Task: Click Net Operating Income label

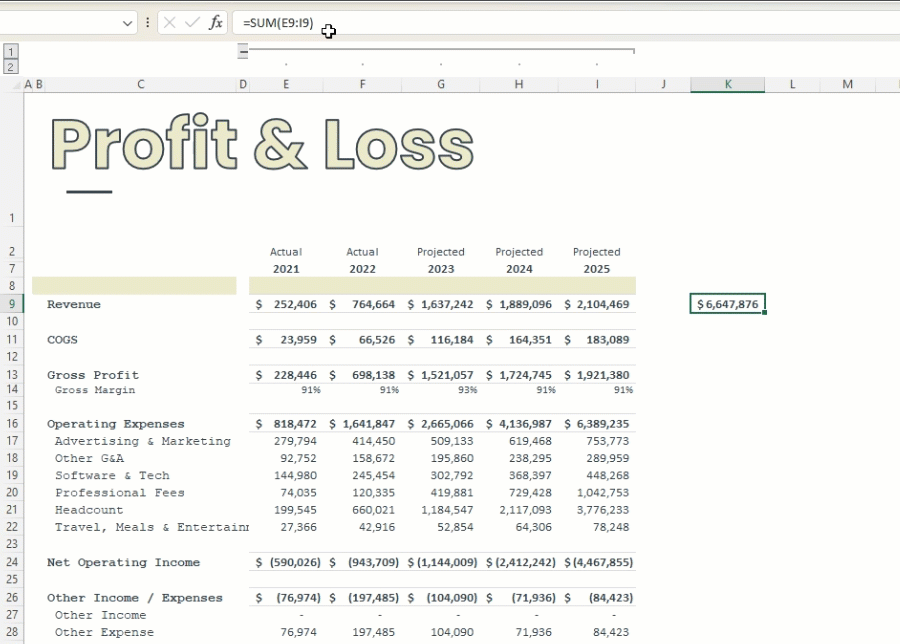Action: (123, 562)
